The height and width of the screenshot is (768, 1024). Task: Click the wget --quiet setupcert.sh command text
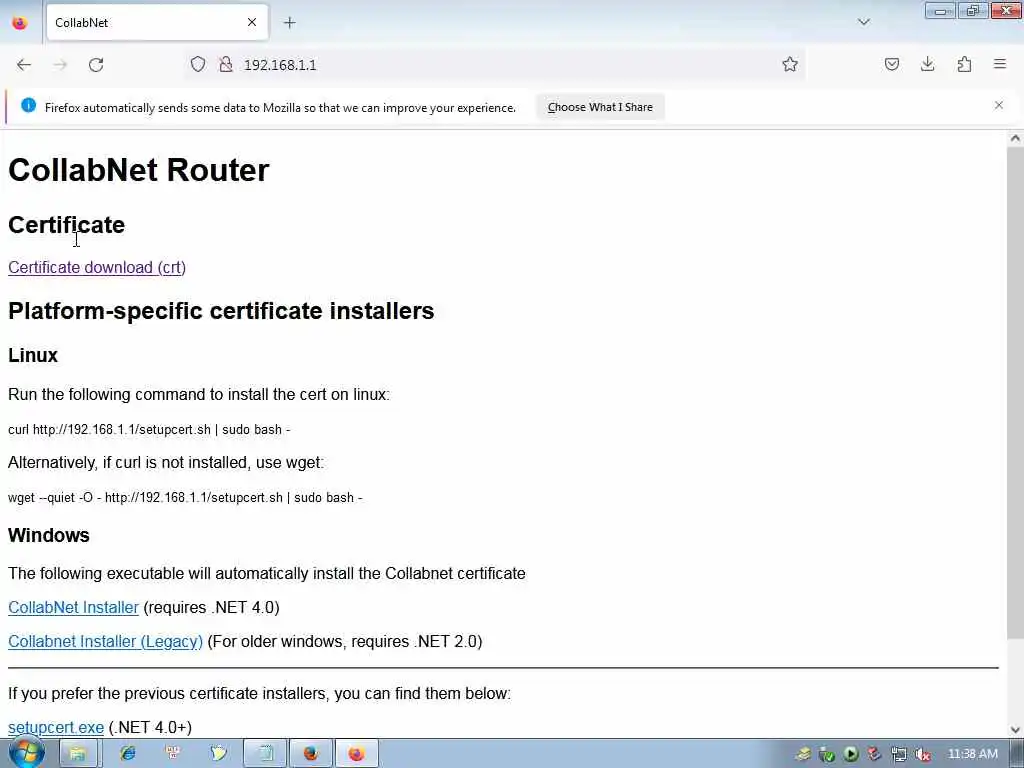(185, 498)
